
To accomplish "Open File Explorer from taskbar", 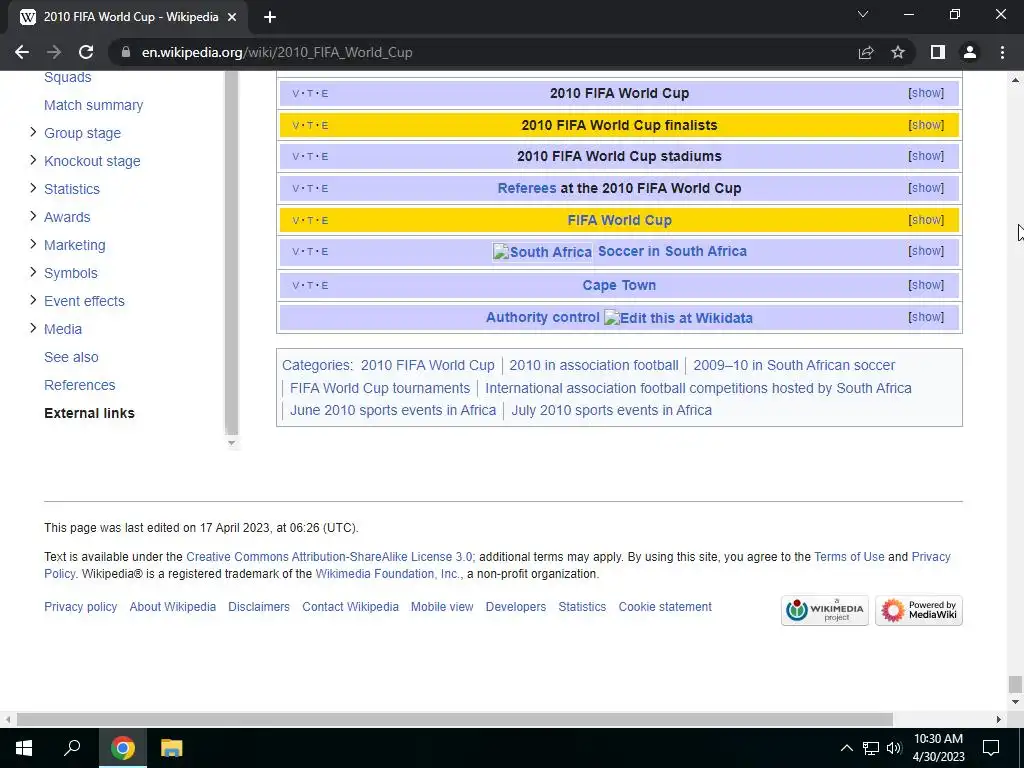I will pos(172,748).
